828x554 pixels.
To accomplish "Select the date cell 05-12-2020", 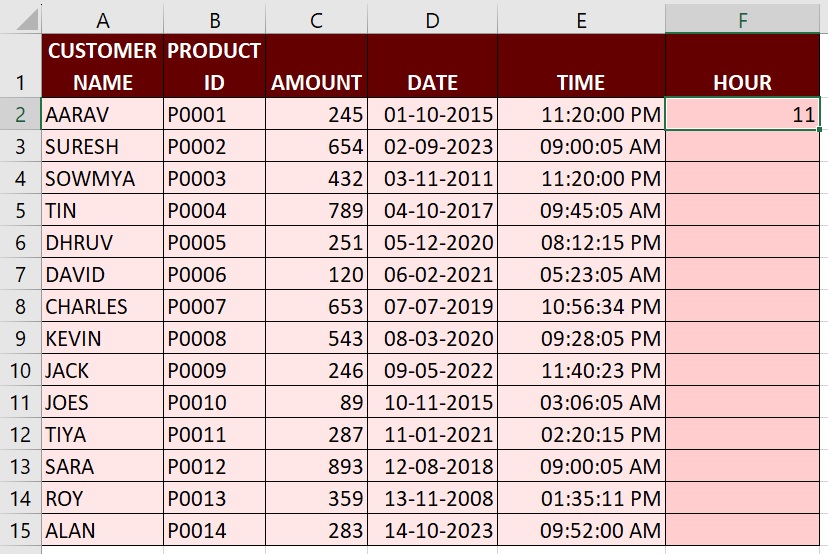I will point(432,242).
